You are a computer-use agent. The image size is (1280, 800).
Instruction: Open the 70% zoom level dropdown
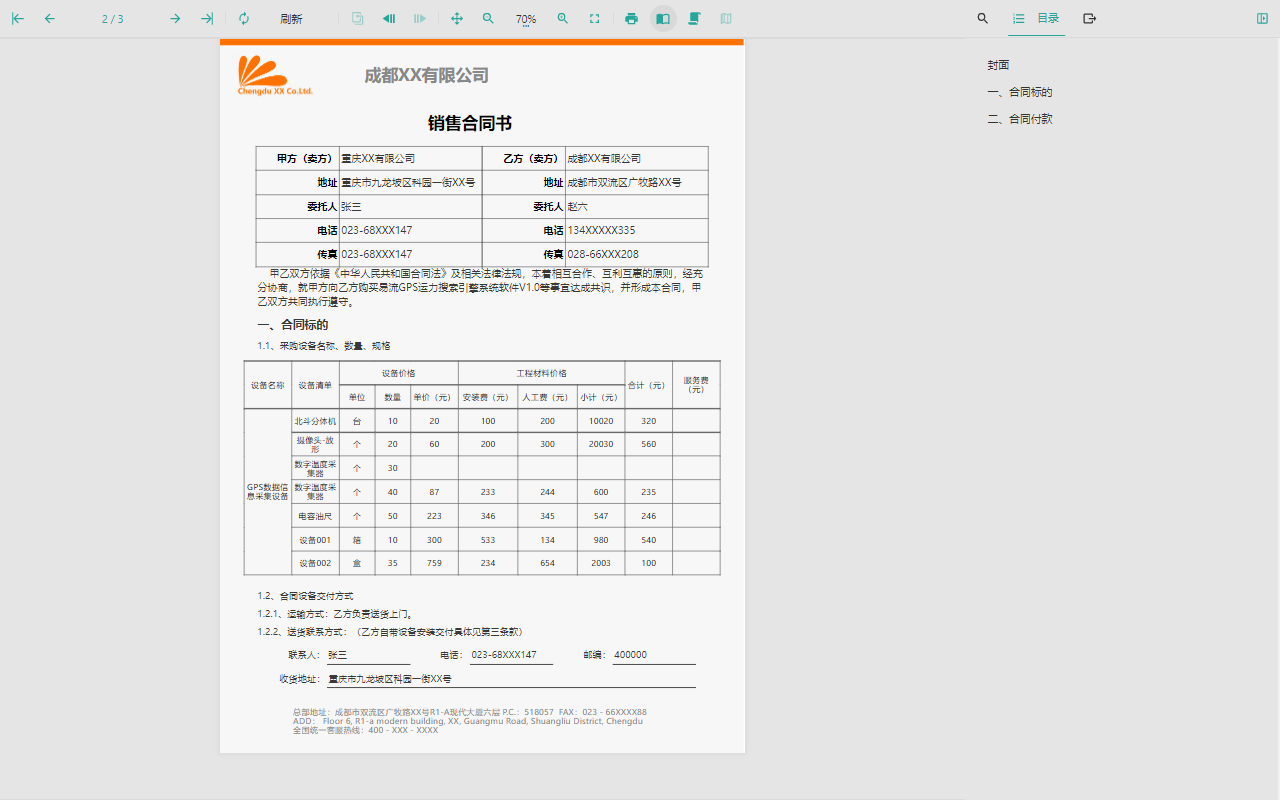point(525,19)
